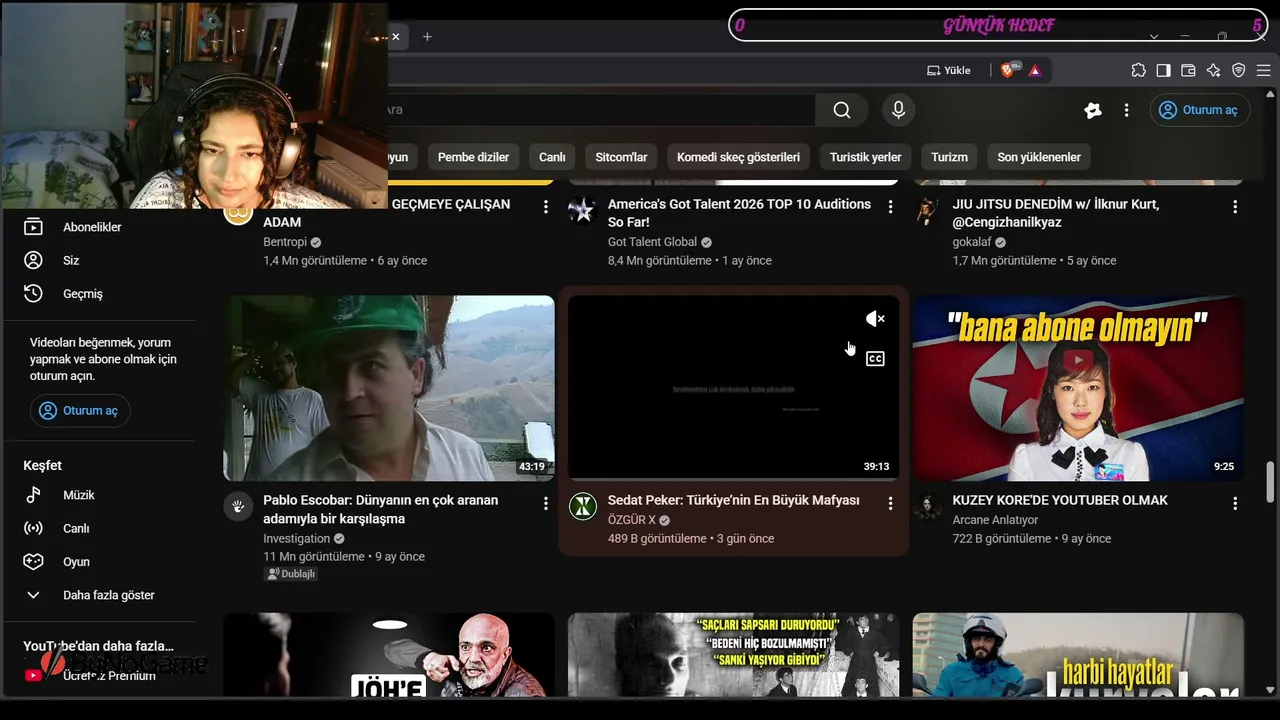Toggle mute on the Sedat Peker video preview
The width and height of the screenshot is (1280, 720).
click(x=875, y=319)
